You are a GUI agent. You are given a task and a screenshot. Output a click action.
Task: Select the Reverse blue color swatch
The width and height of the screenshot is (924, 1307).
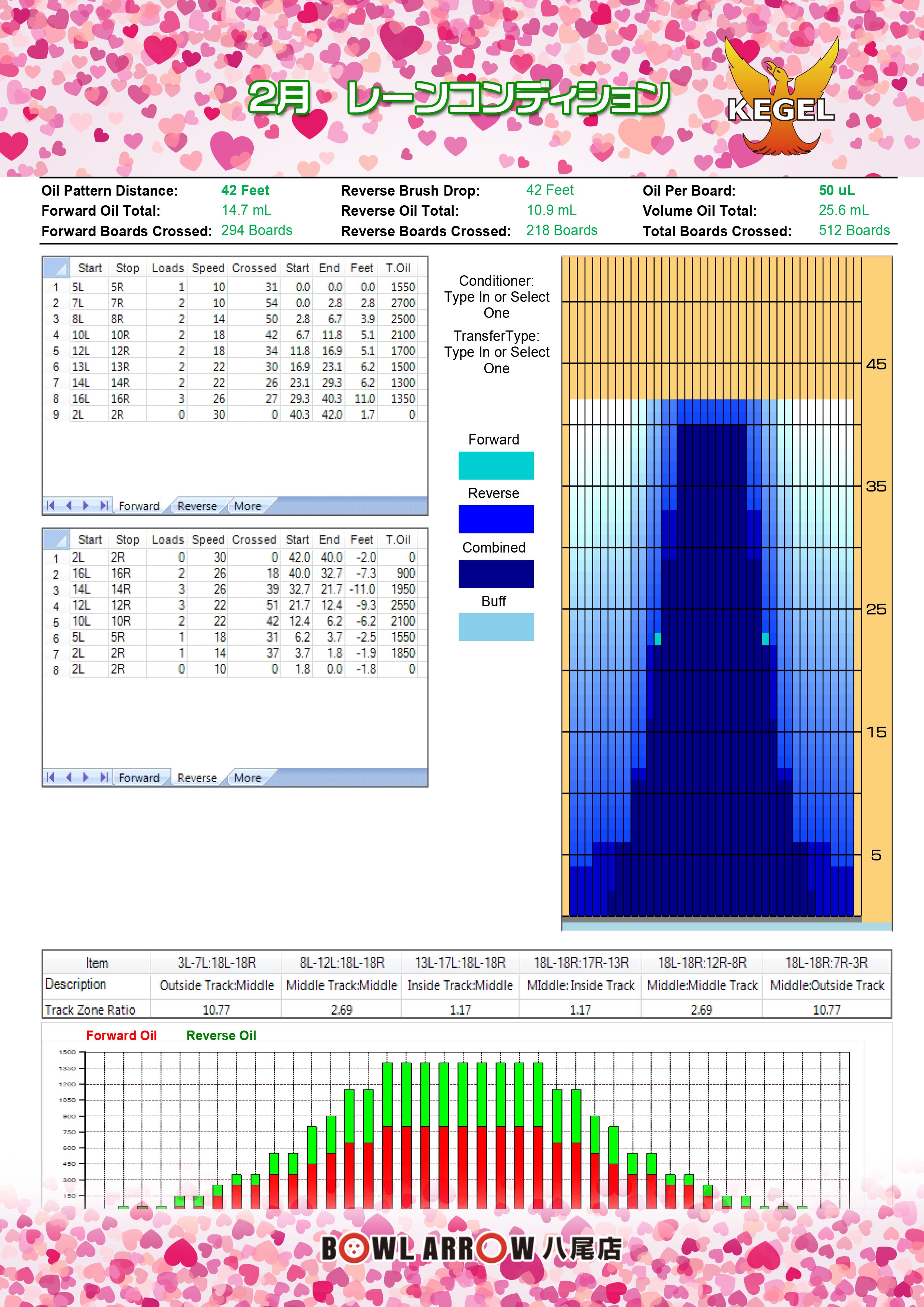[496, 519]
